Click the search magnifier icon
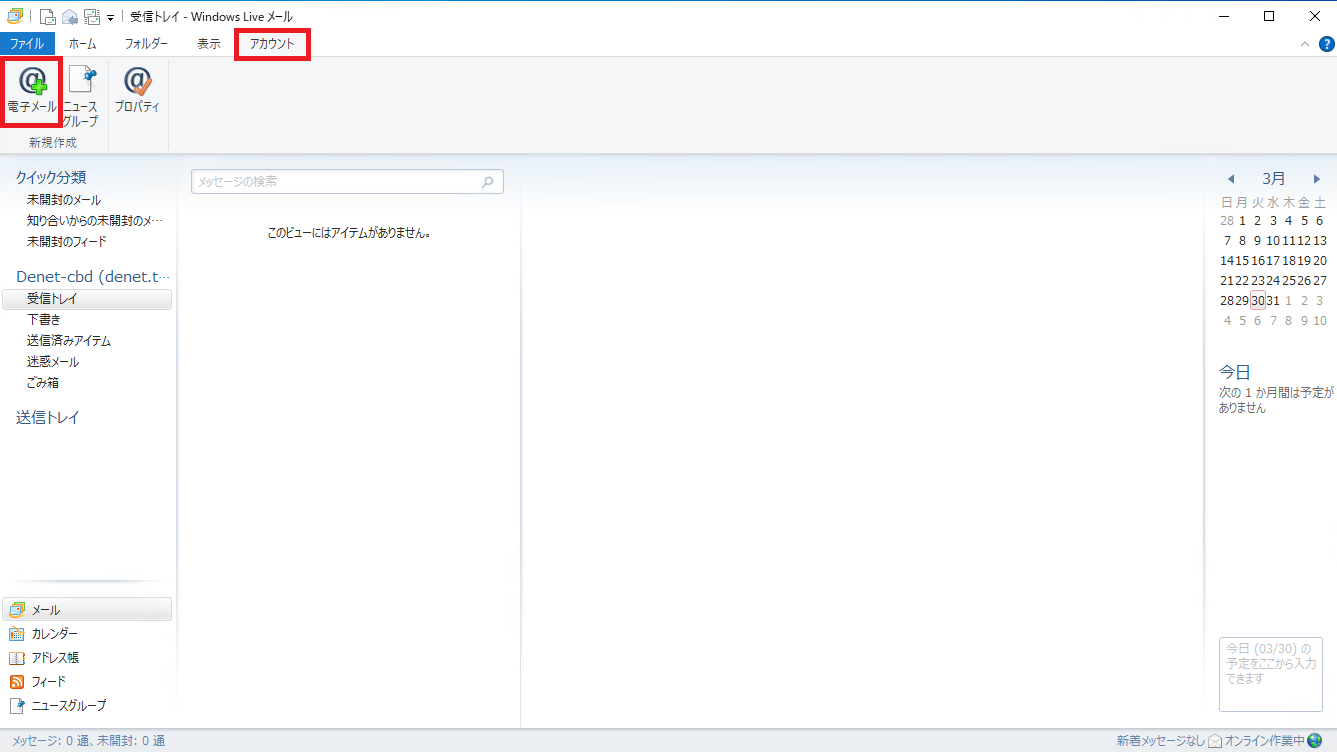The height and width of the screenshot is (752, 1337). pos(488,182)
